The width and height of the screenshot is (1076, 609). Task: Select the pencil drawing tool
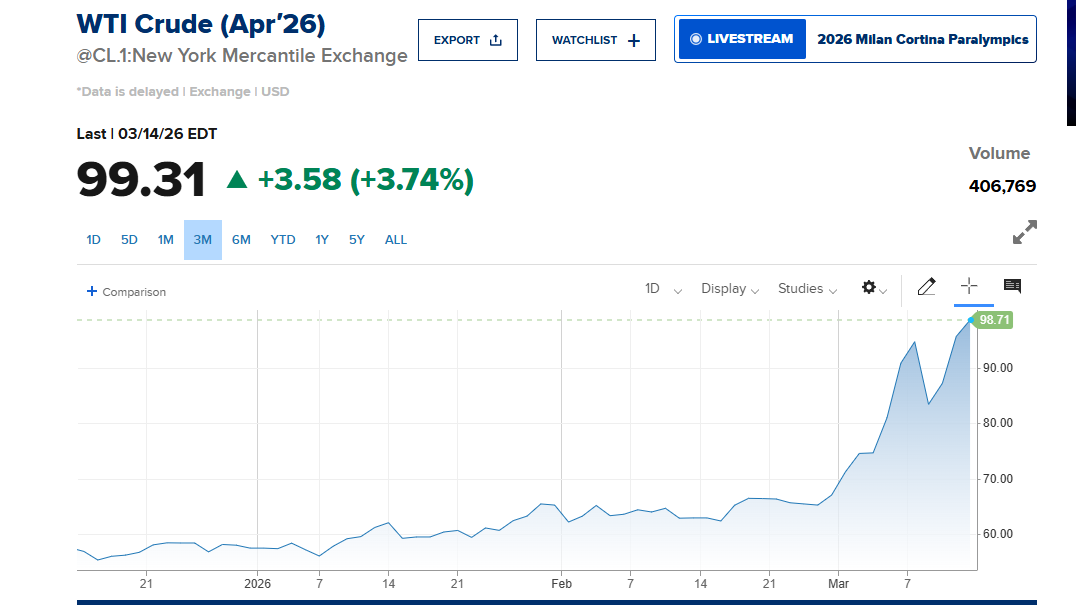[x=926, y=288]
